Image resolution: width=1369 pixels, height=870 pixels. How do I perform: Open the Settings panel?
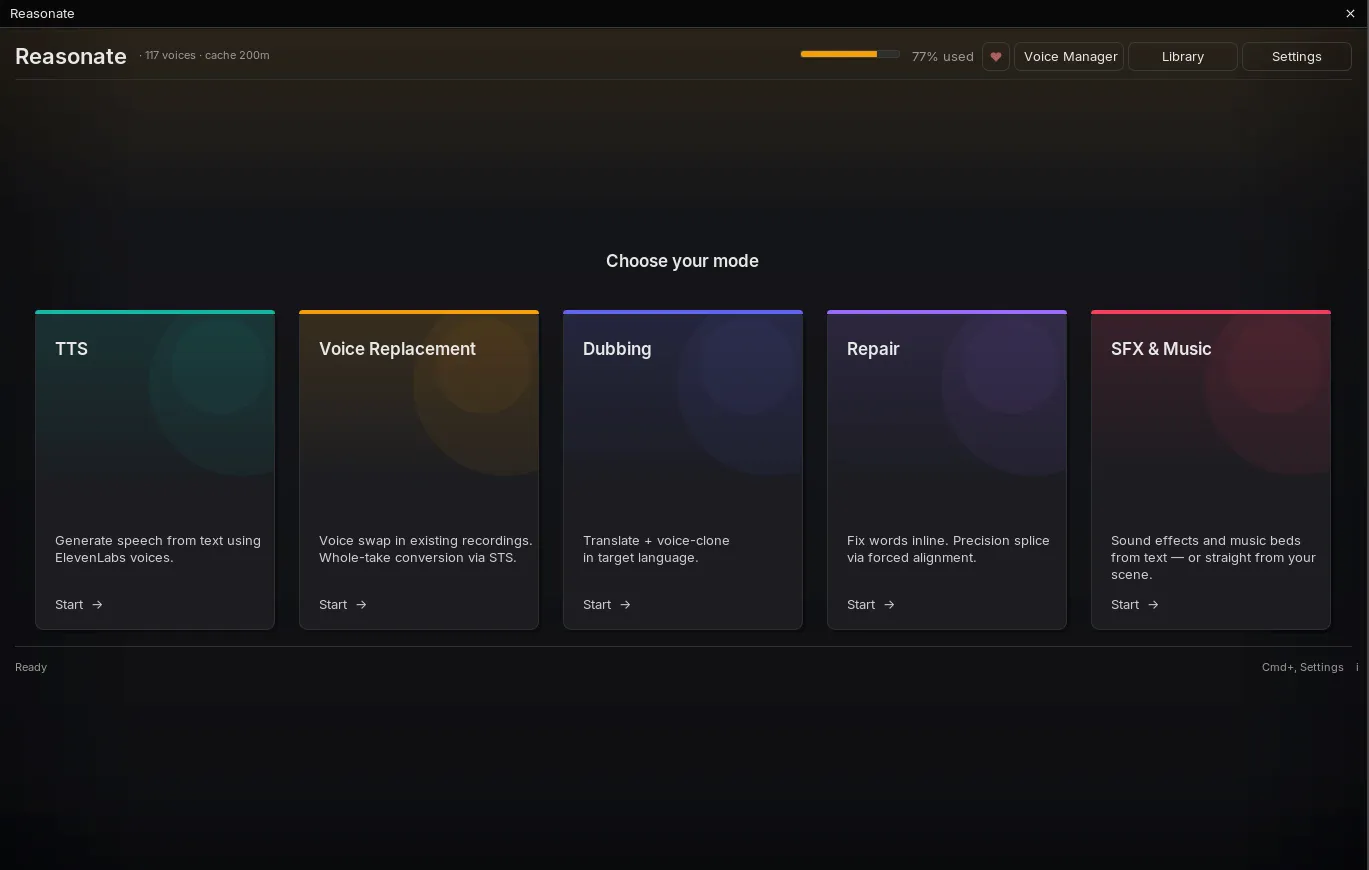tap(1297, 57)
